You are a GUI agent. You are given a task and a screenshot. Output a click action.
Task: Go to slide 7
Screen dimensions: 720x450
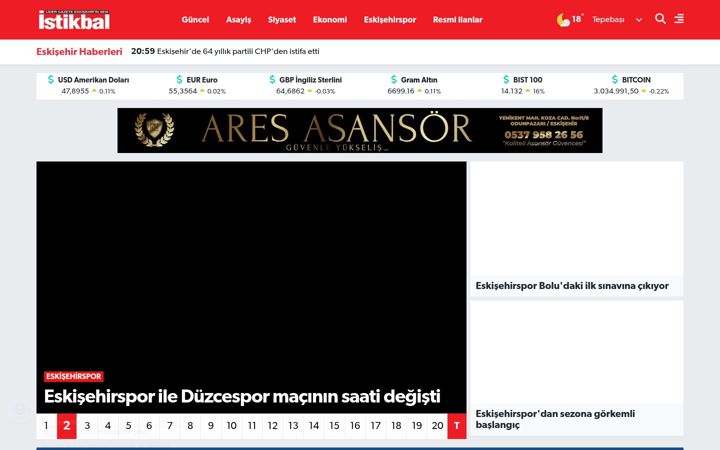click(x=170, y=426)
